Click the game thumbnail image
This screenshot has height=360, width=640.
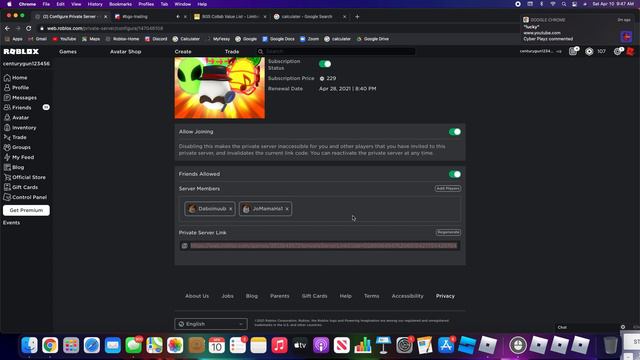(x=220, y=88)
